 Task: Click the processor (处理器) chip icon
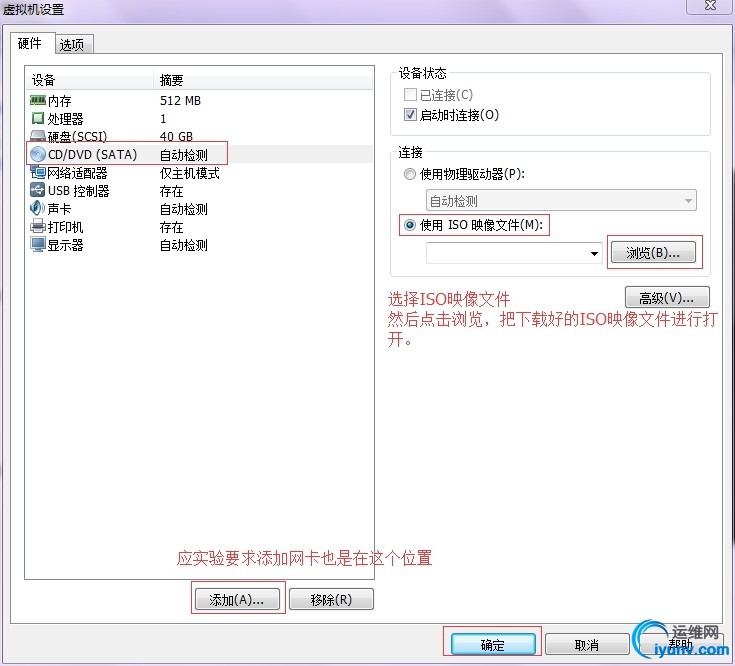tap(38, 118)
